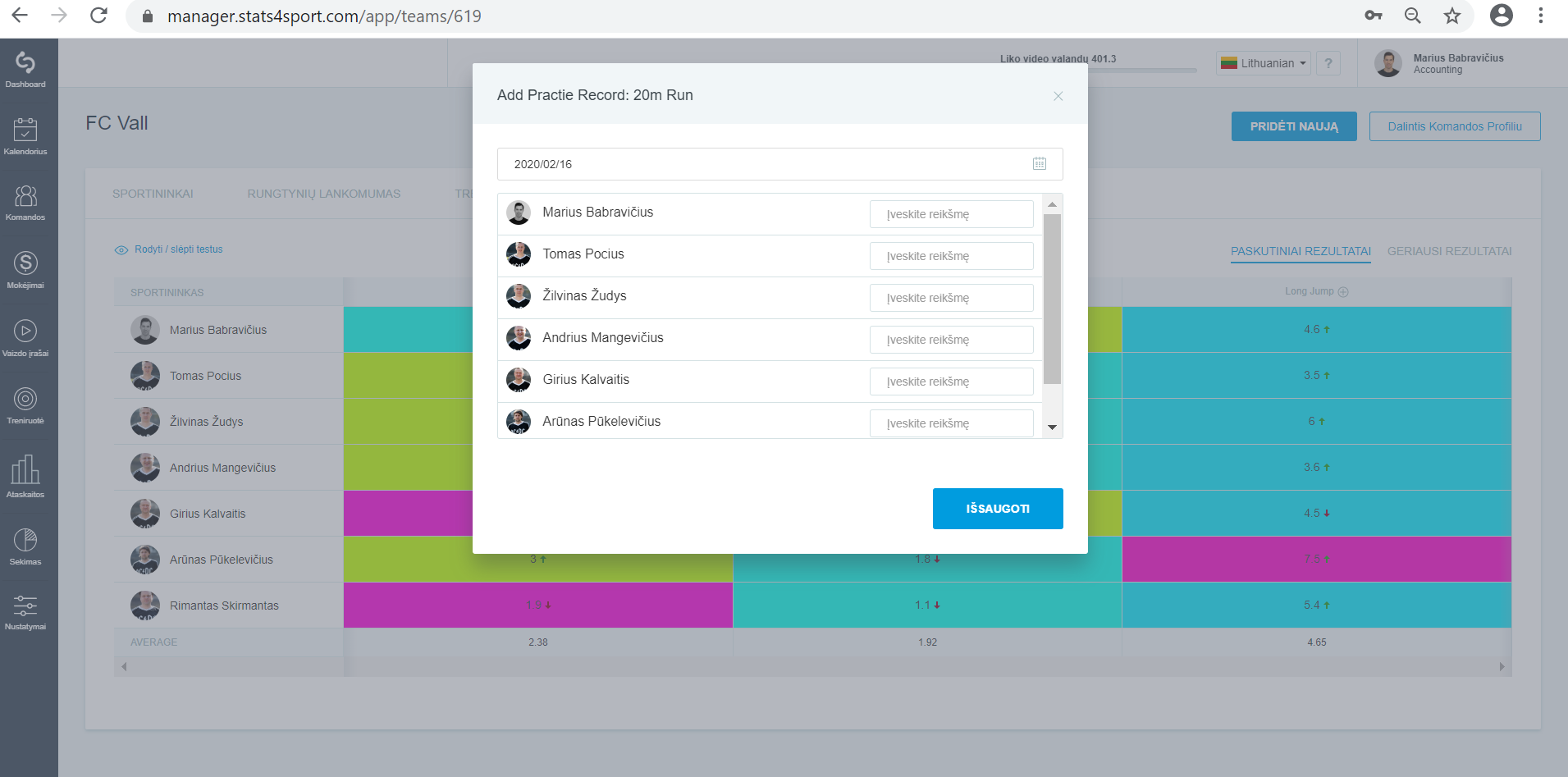Click browser reload button

(98, 16)
